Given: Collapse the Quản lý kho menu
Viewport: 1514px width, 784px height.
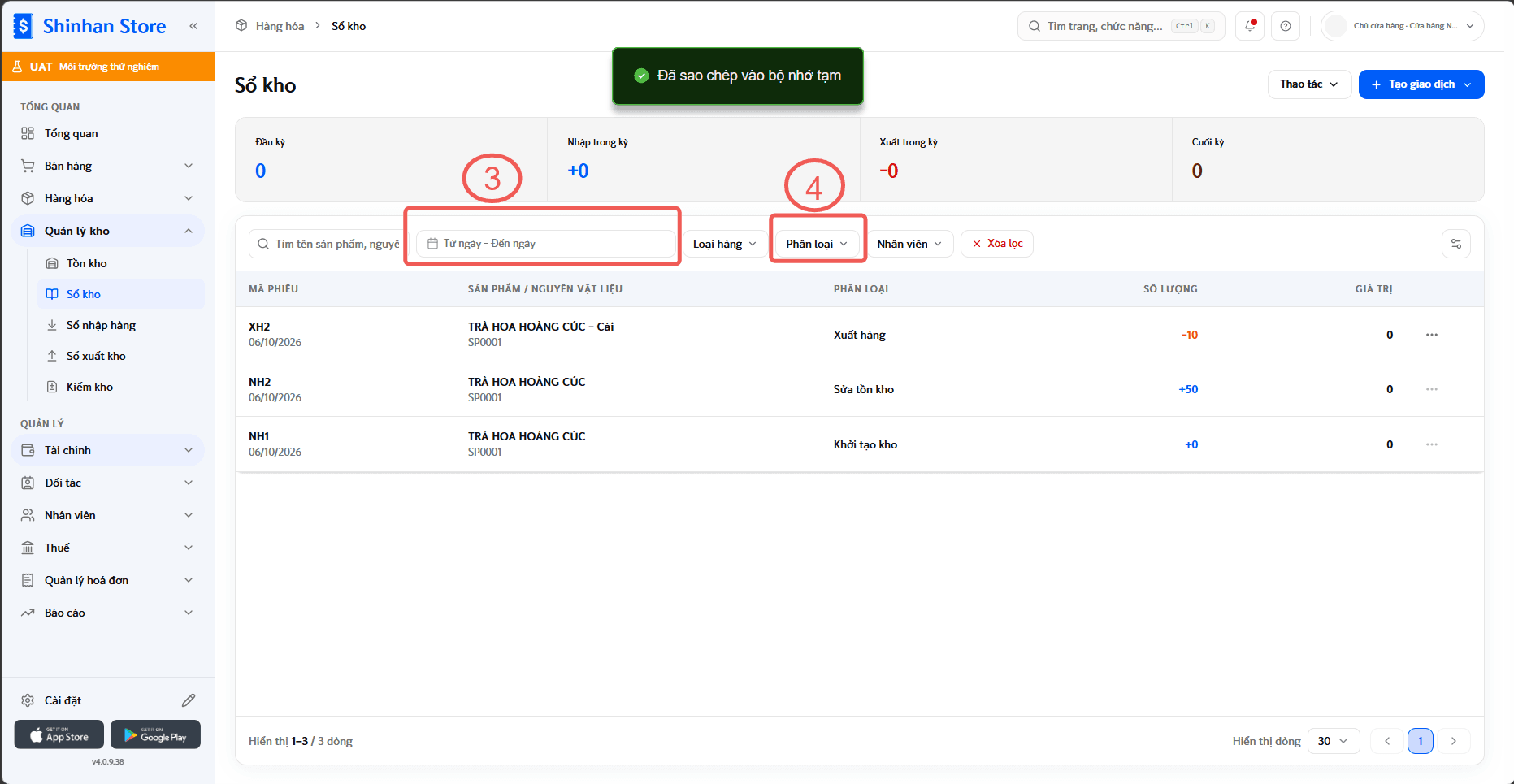Looking at the screenshot, I should 107,231.
